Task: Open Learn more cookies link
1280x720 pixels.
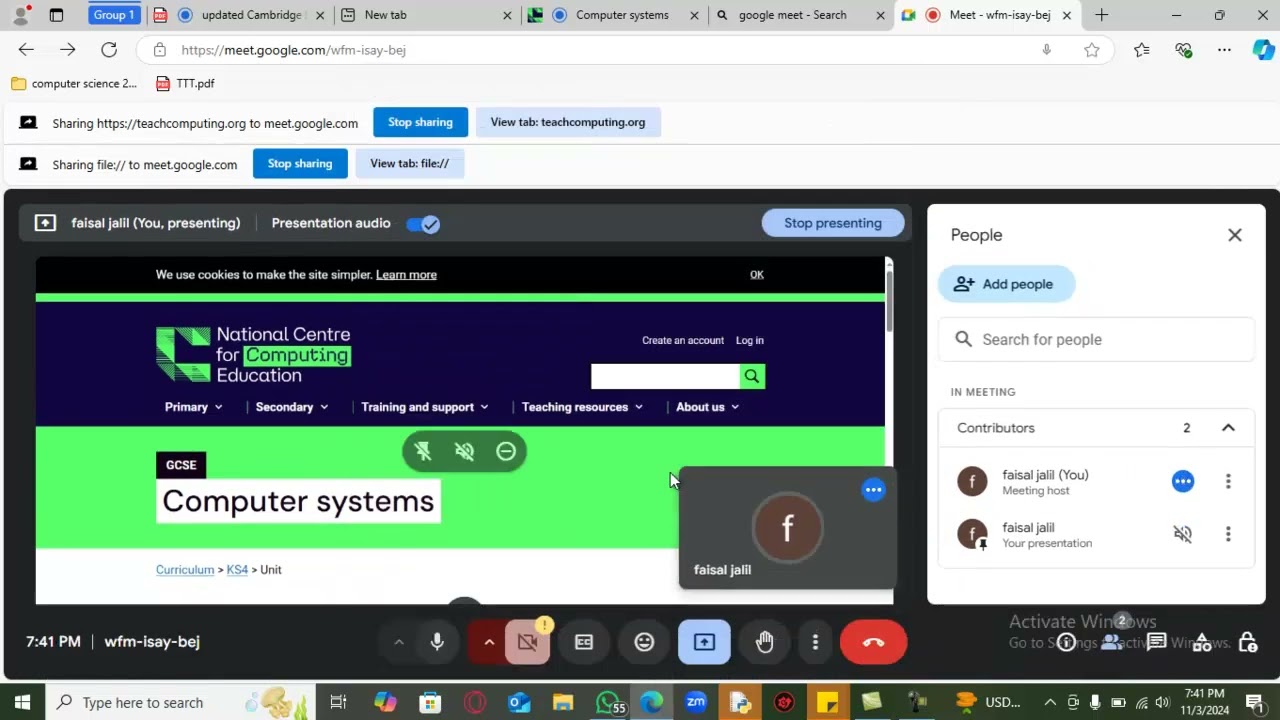Action: coord(406,275)
